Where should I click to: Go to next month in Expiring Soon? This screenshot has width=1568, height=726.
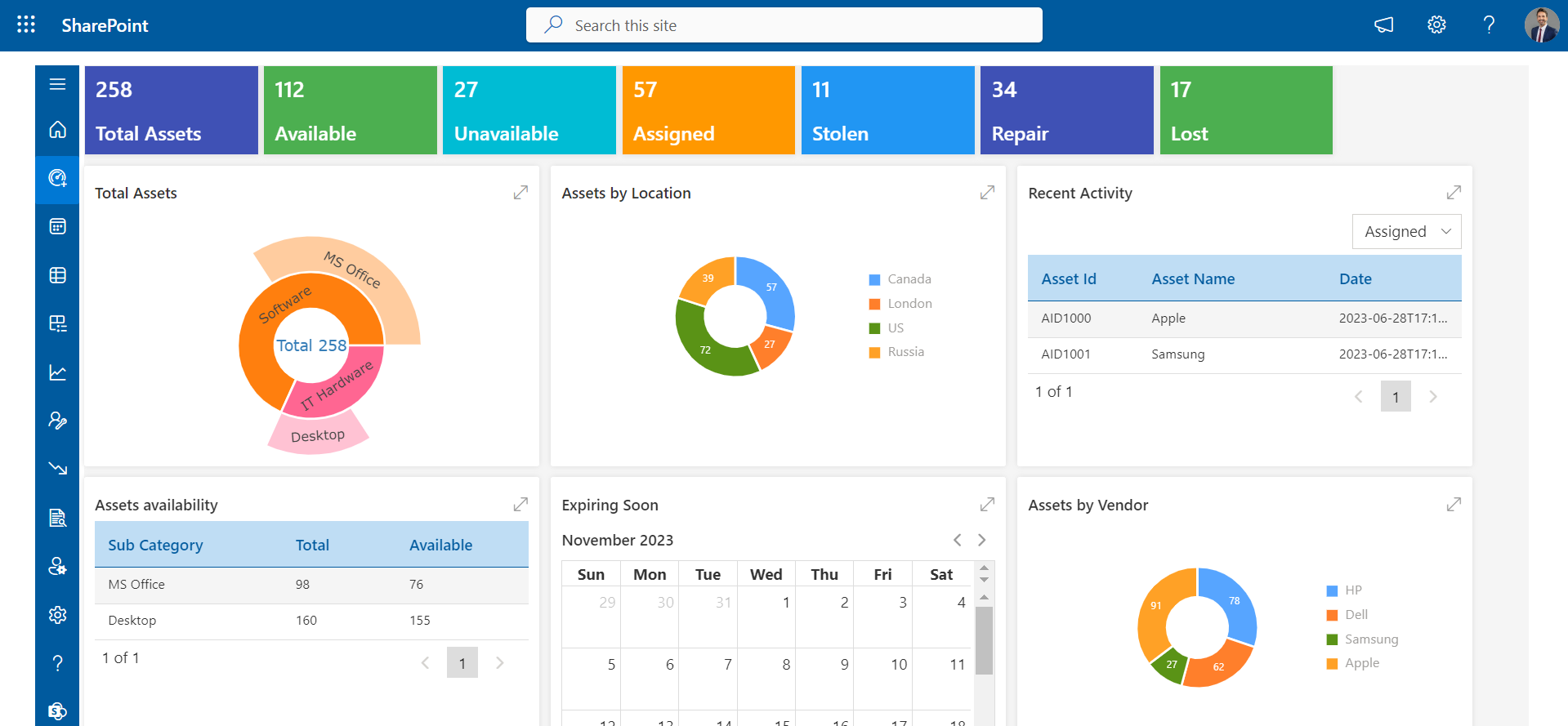[982, 540]
